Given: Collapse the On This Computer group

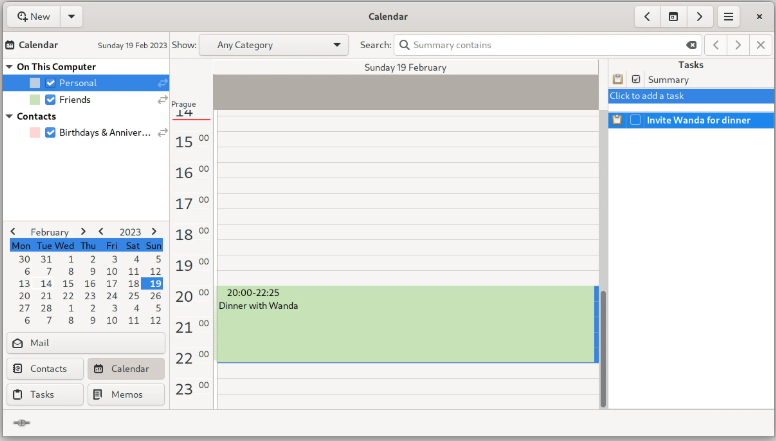Looking at the screenshot, I should click(9, 67).
